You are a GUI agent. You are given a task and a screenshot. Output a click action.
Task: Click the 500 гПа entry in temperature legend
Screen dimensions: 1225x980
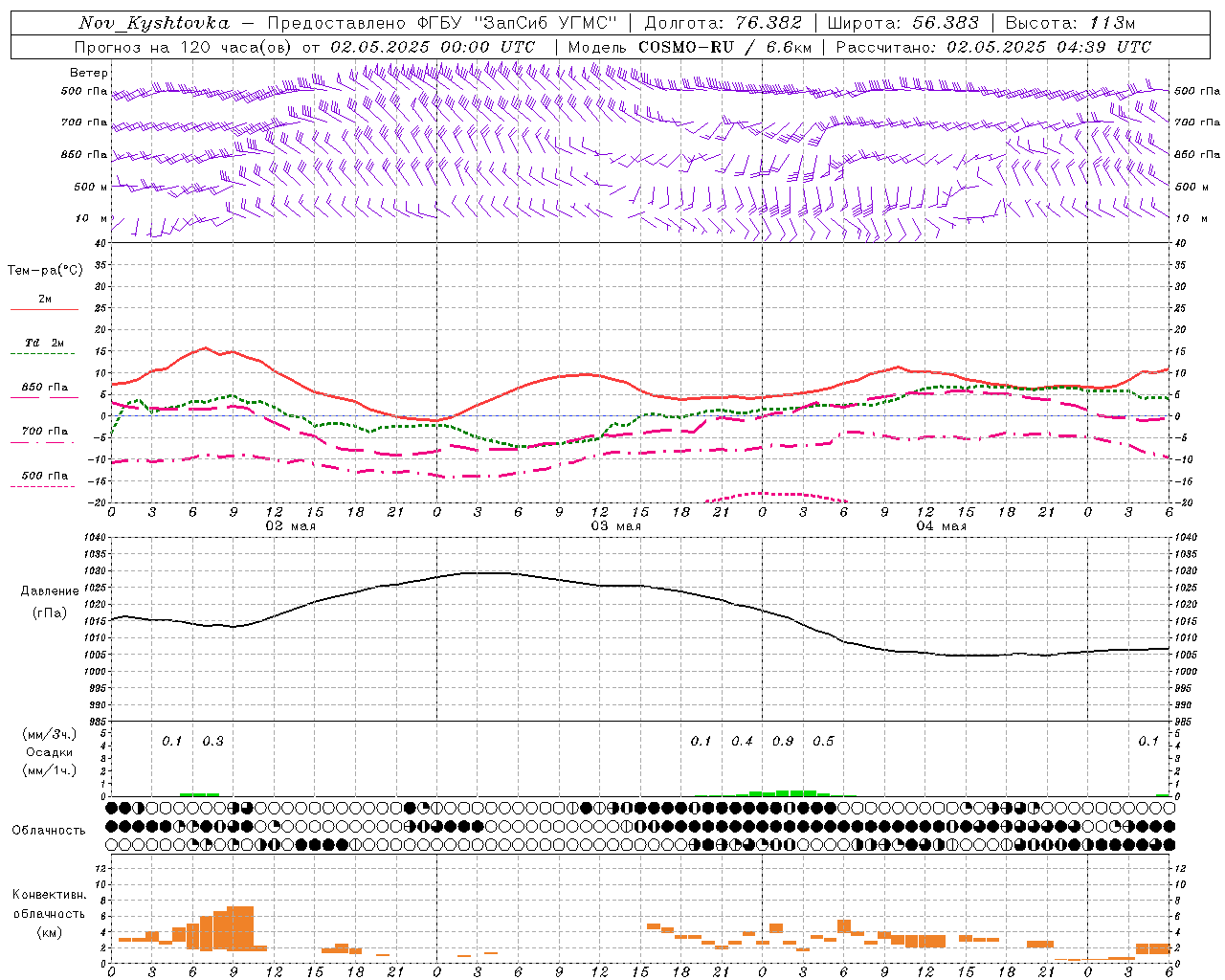pos(45,476)
